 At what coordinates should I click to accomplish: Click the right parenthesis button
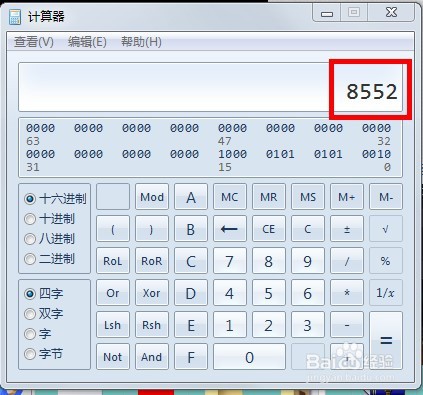point(152,229)
